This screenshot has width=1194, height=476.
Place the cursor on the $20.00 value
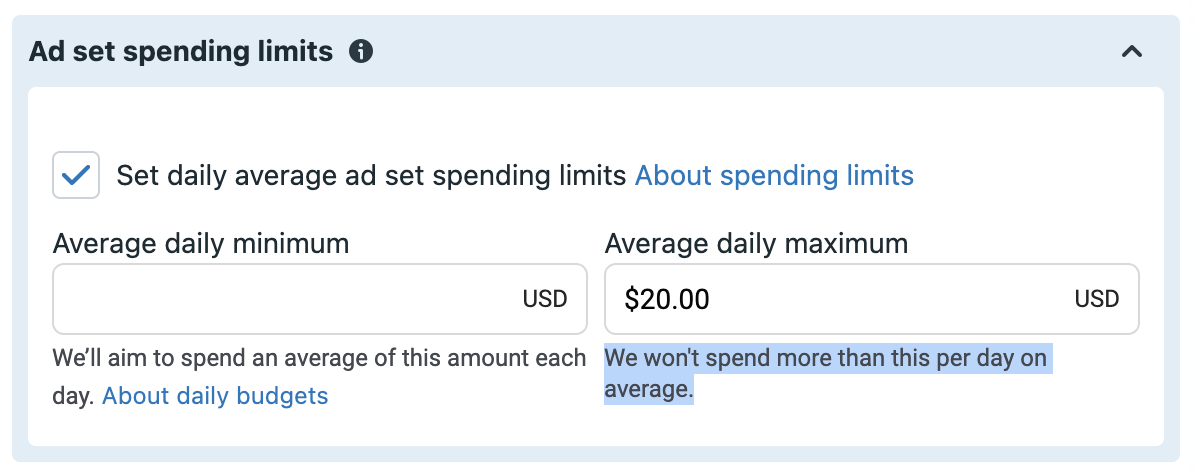point(667,299)
